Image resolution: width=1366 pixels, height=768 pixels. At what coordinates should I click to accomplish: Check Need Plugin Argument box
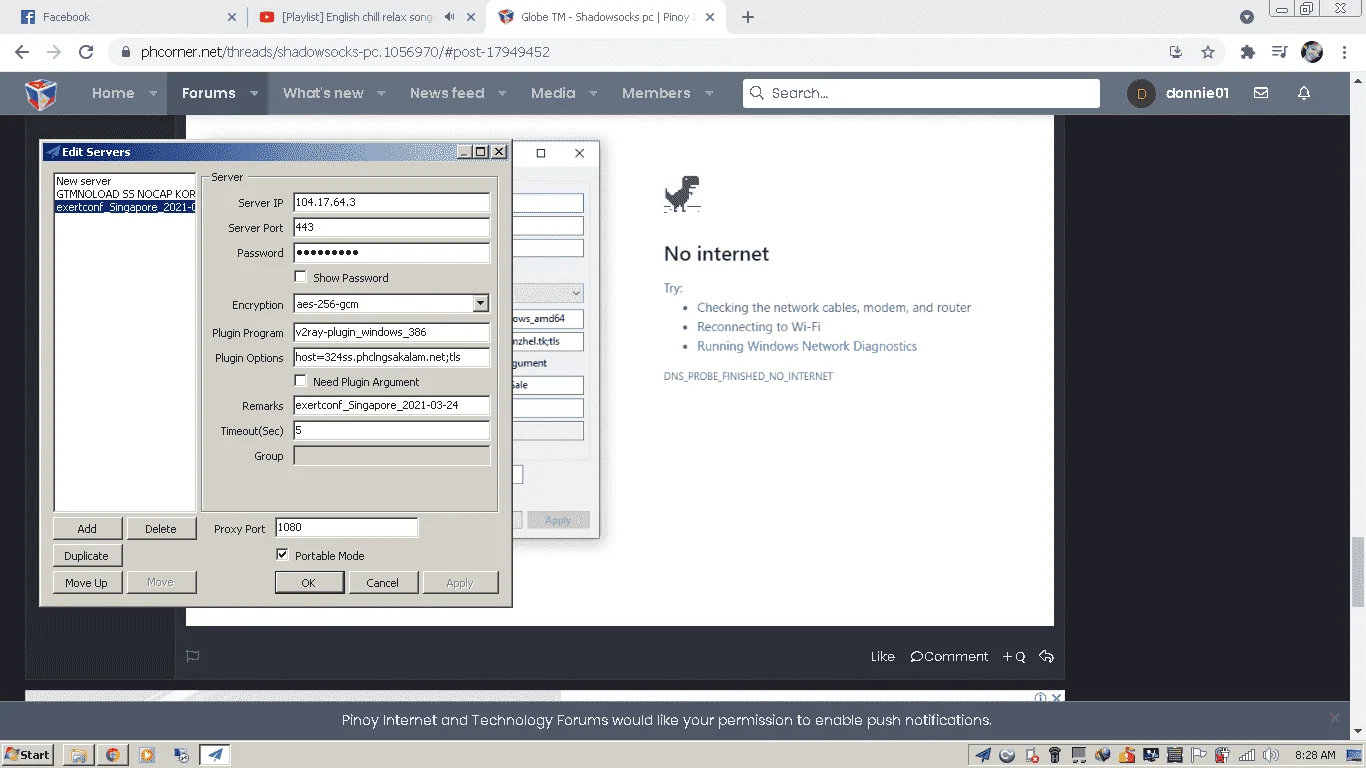pyautogui.click(x=300, y=381)
